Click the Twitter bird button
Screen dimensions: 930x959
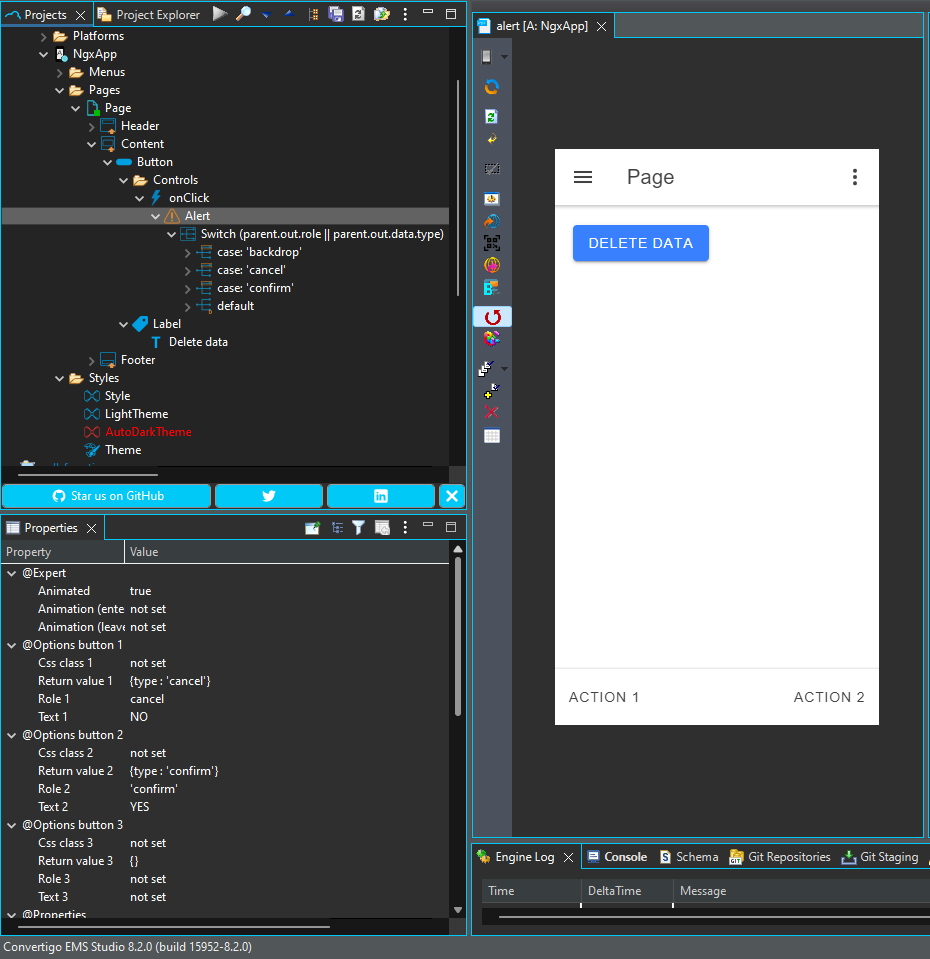click(x=269, y=496)
